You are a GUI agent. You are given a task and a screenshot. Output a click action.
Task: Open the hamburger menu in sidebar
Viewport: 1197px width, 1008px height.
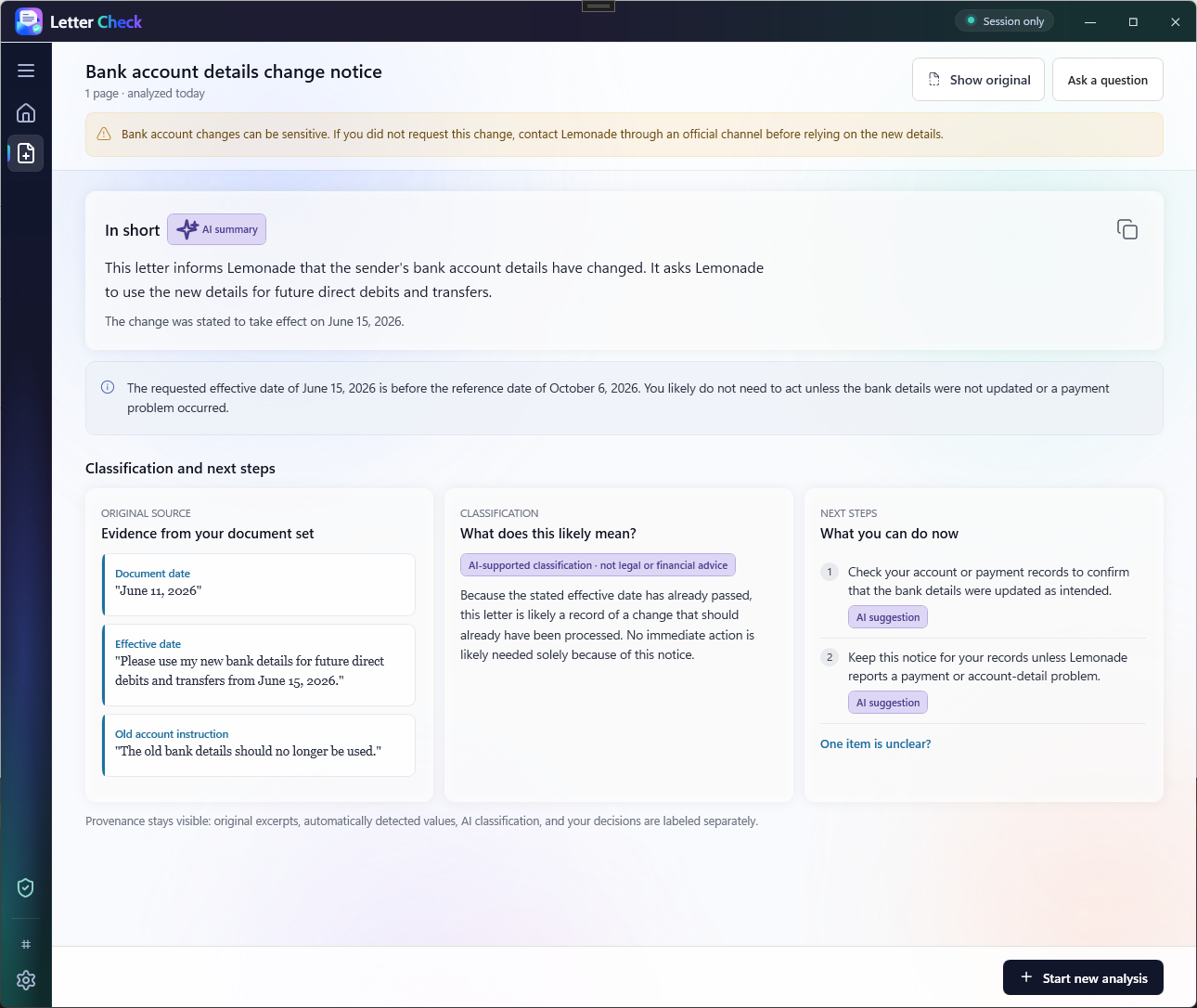point(26,71)
